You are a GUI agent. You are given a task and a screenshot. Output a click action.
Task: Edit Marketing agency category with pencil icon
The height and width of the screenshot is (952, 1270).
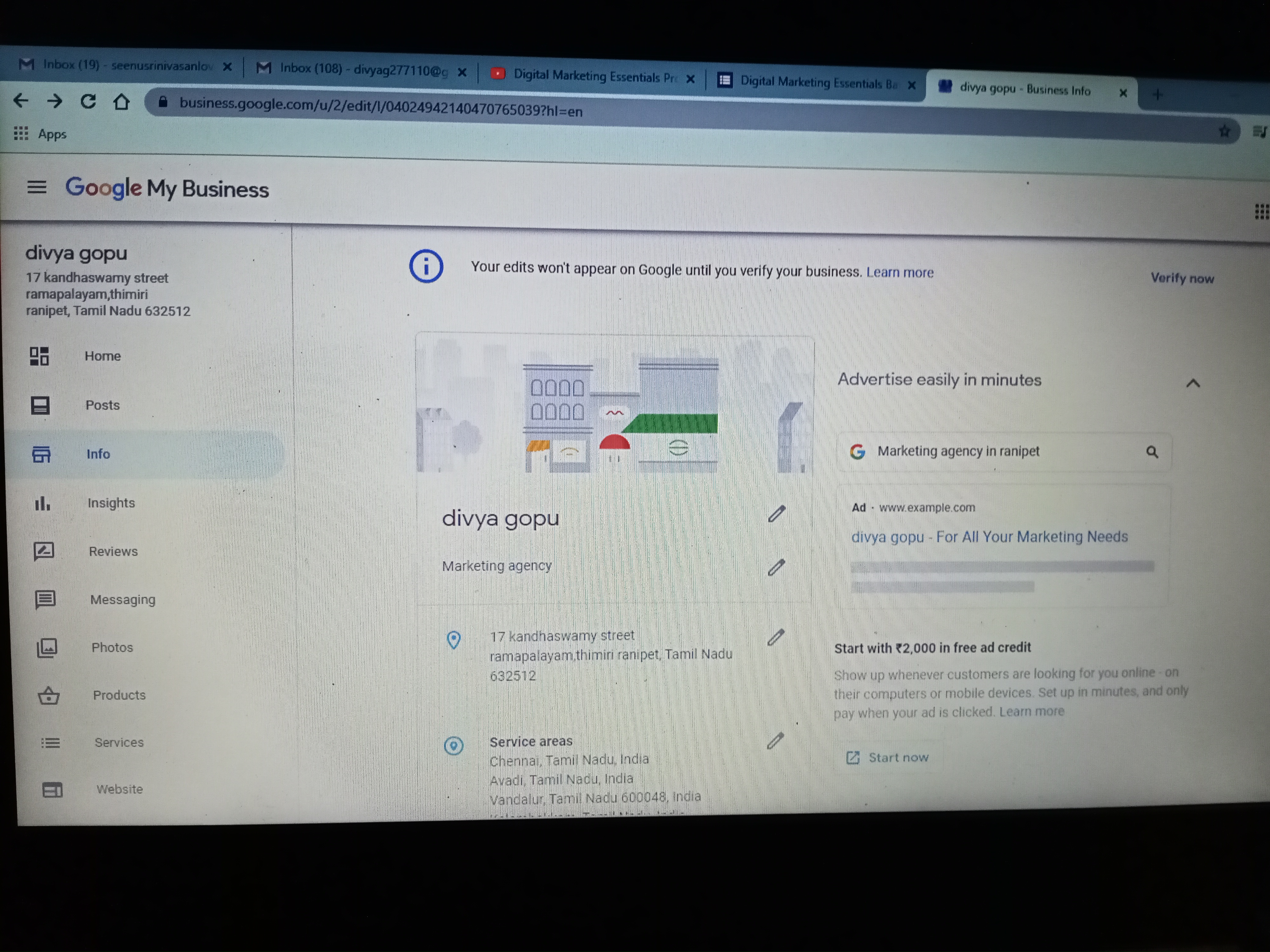[776, 567]
